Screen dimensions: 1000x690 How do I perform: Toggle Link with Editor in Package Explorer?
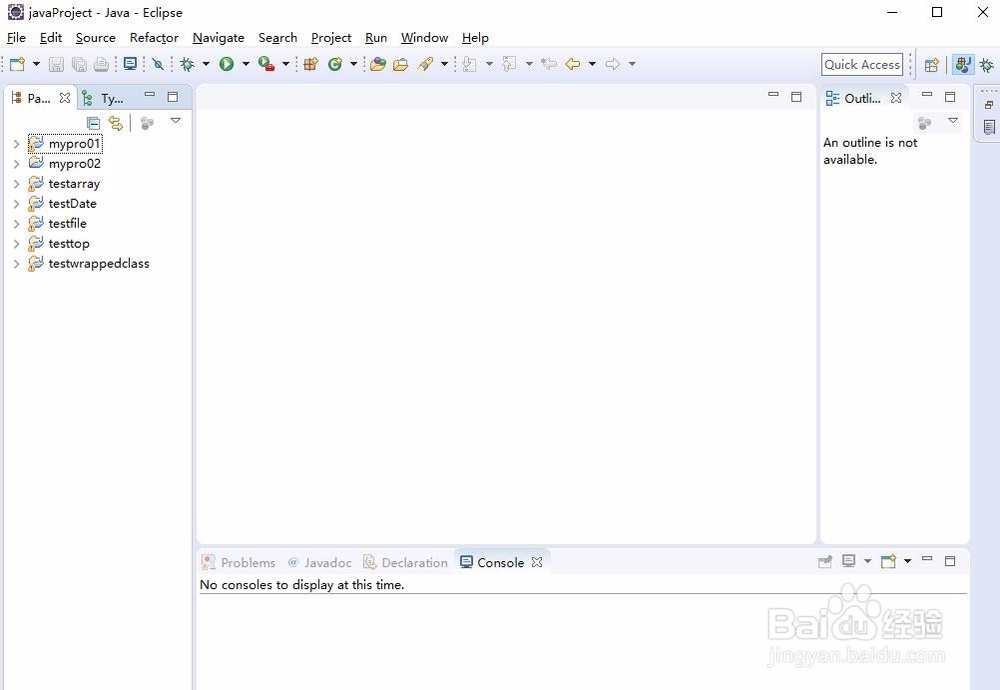pyautogui.click(x=115, y=122)
